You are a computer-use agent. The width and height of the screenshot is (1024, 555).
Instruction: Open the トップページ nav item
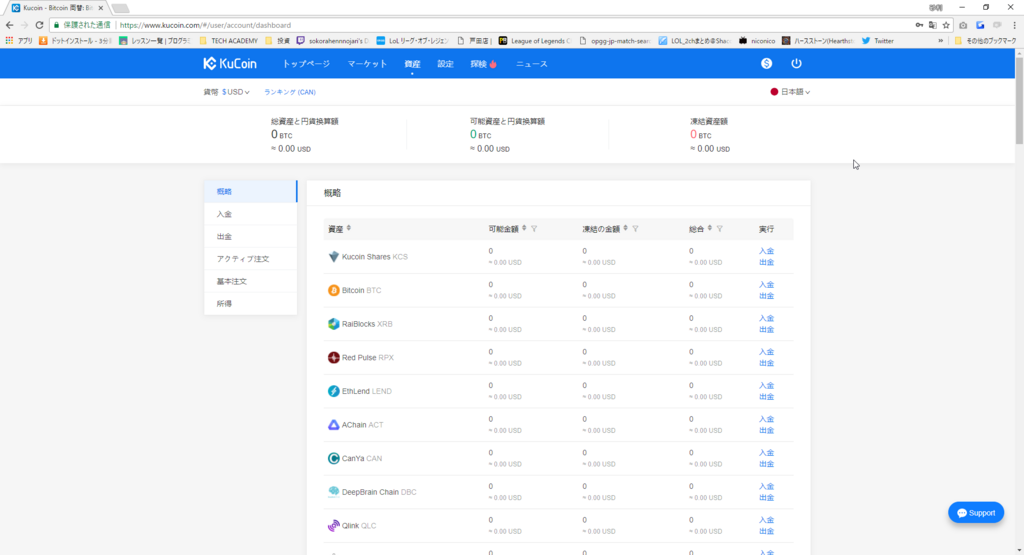[x=306, y=64]
